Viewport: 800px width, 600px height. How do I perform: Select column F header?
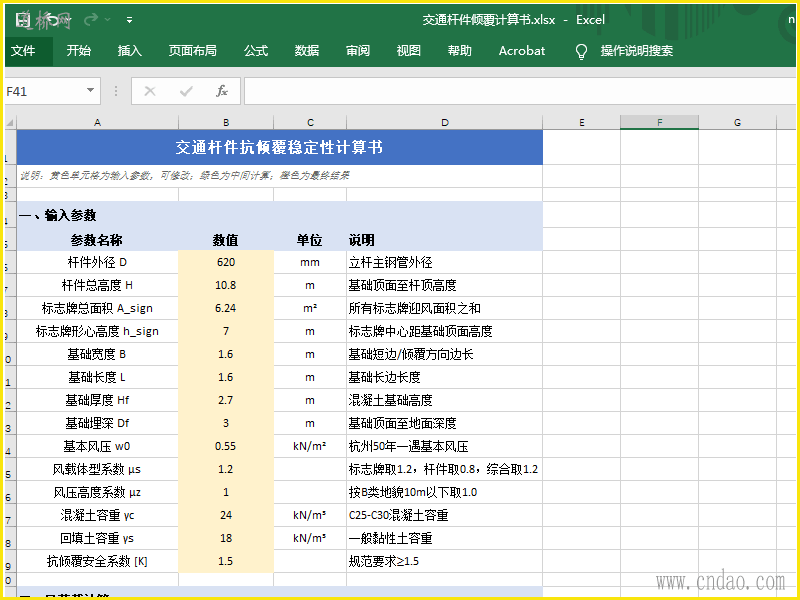pyautogui.click(x=660, y=122)
